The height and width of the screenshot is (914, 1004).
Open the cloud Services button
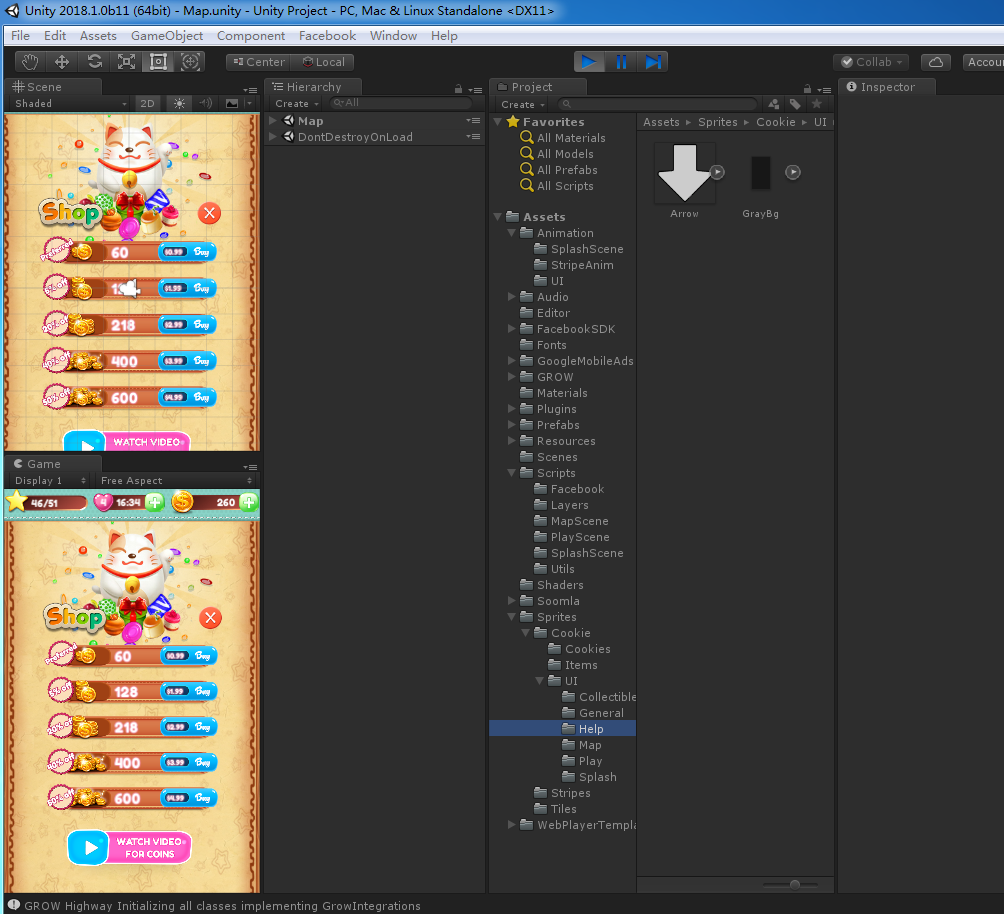point(935,61)
